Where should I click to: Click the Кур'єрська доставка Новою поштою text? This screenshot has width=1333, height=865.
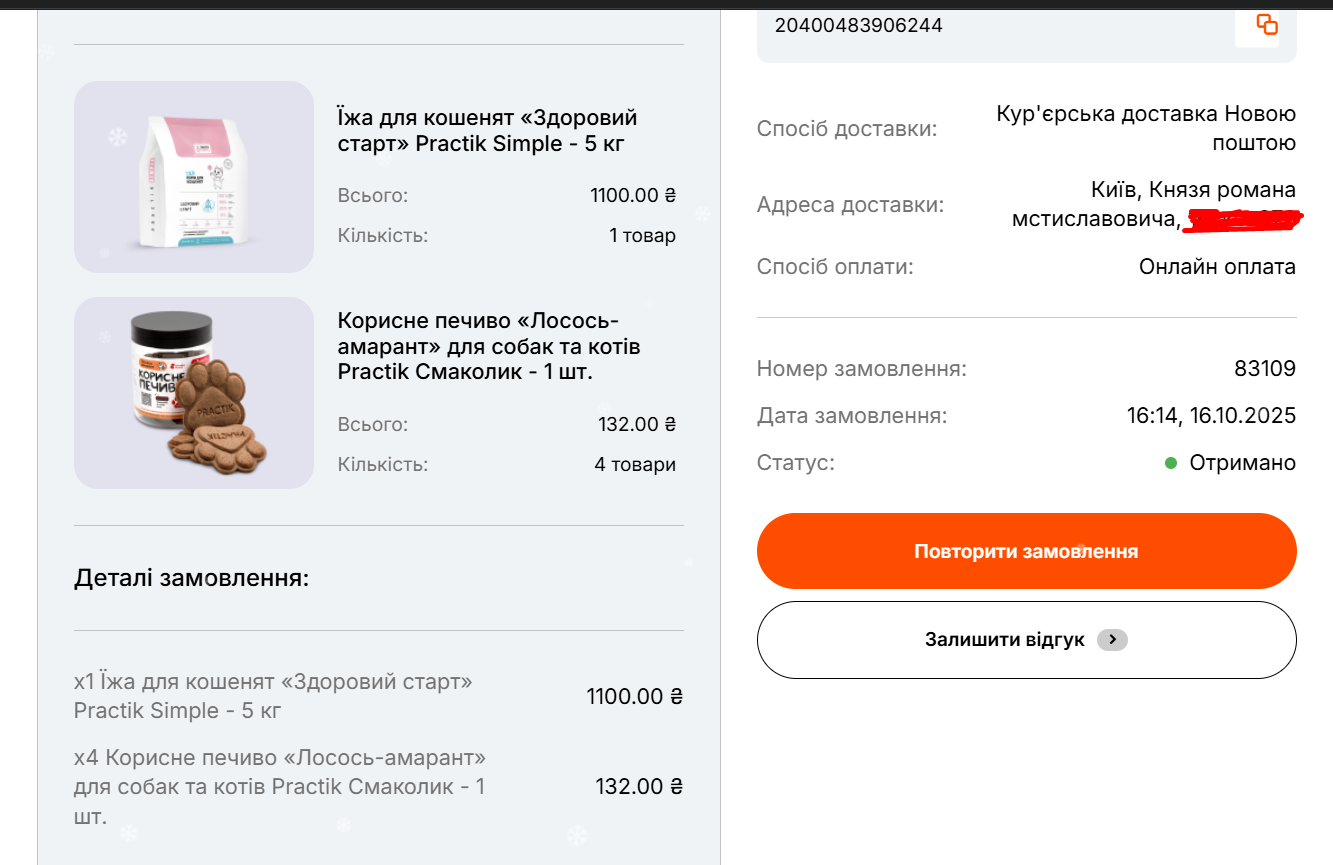point(1146,128)
